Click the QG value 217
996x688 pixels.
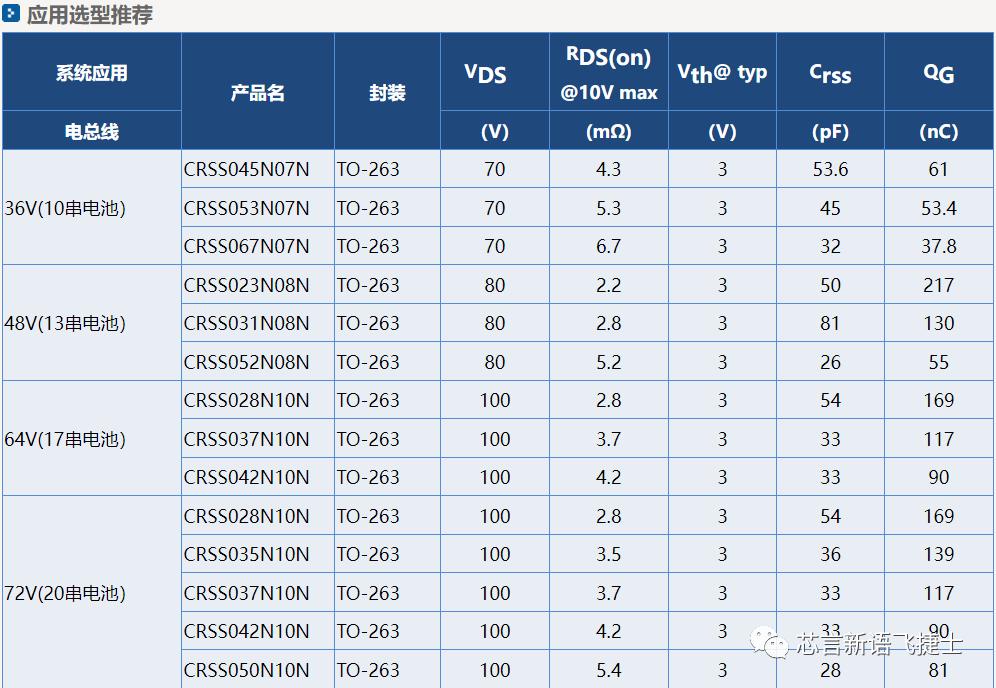coord(939,285)
